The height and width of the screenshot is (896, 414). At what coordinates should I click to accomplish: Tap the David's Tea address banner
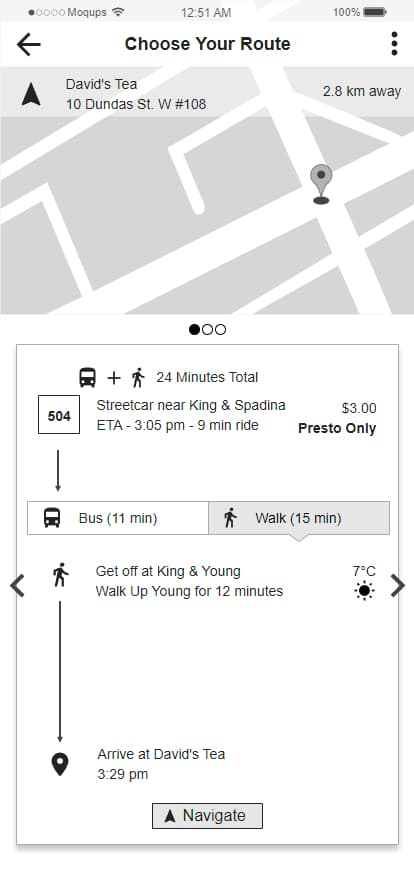pos(207,92)
